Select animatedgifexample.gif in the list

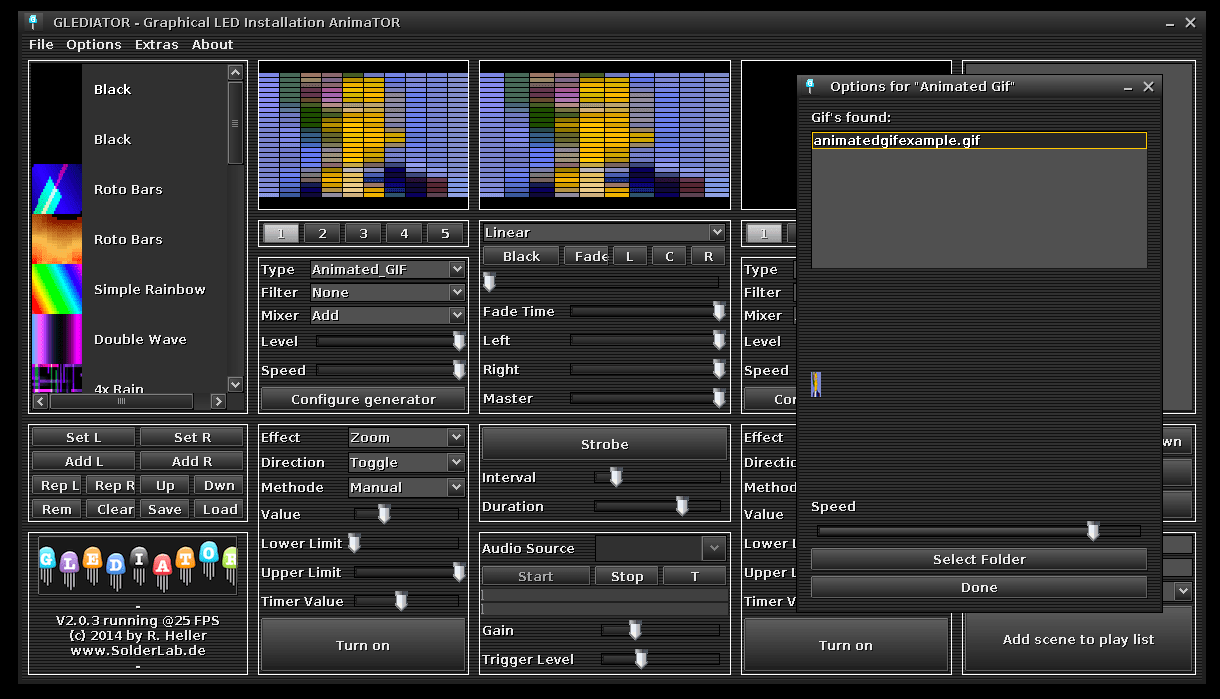[978, 141]
